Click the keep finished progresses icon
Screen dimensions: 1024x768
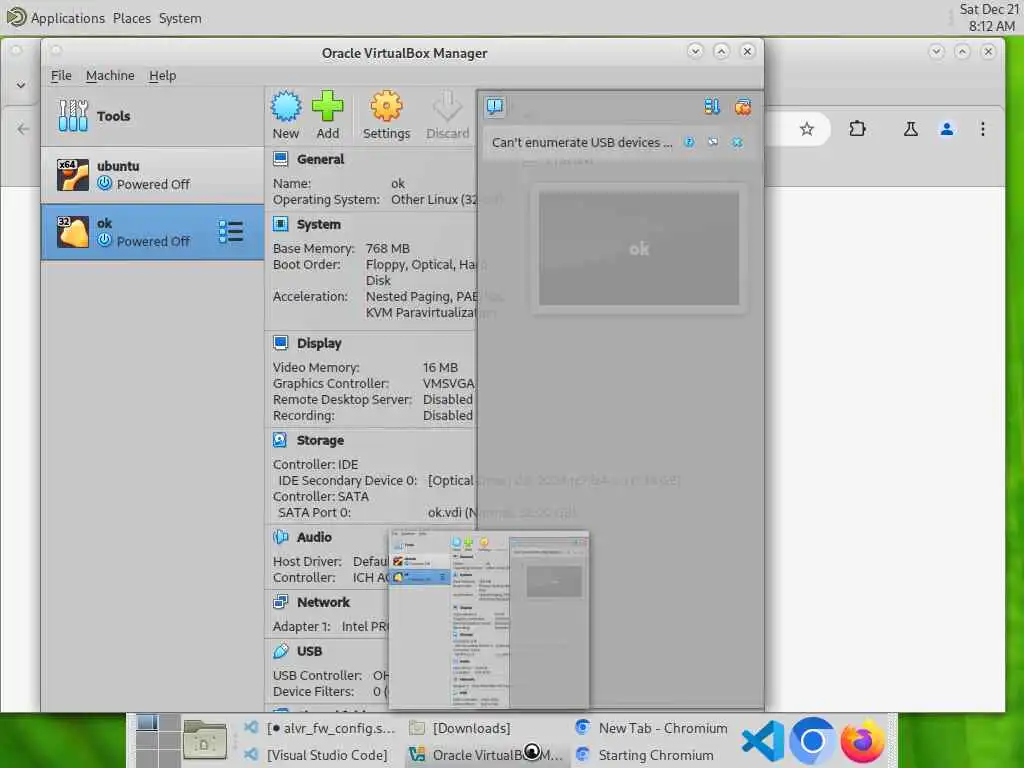712,106
